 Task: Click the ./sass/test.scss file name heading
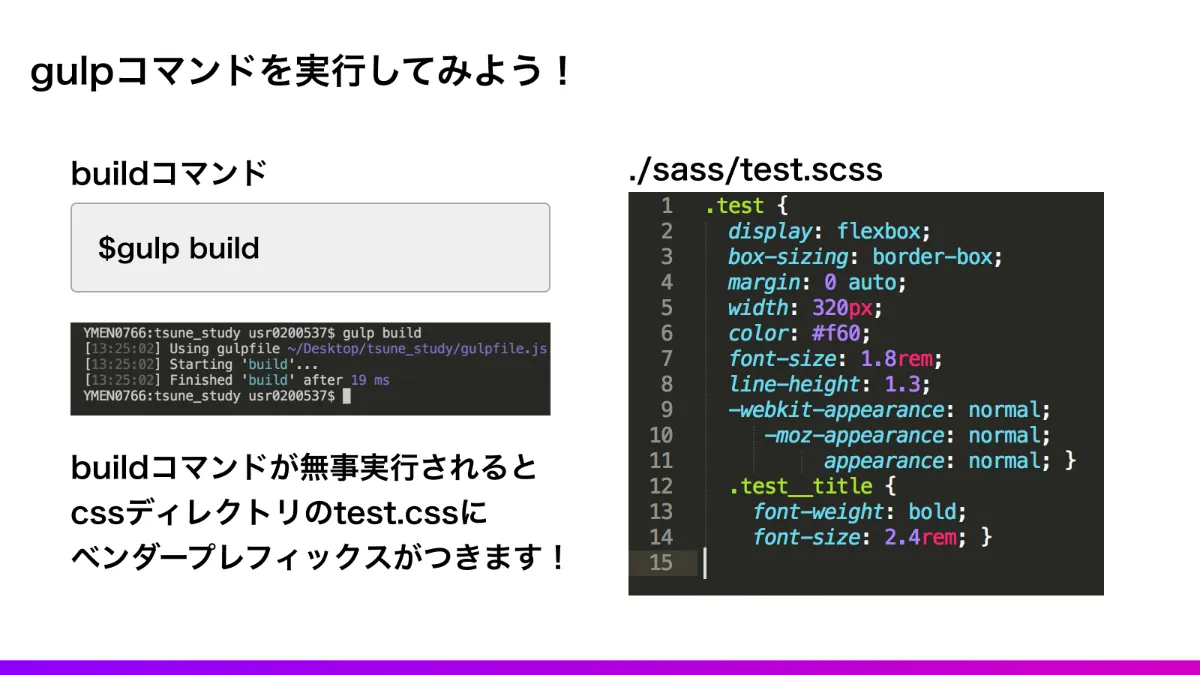pos(753,169)
